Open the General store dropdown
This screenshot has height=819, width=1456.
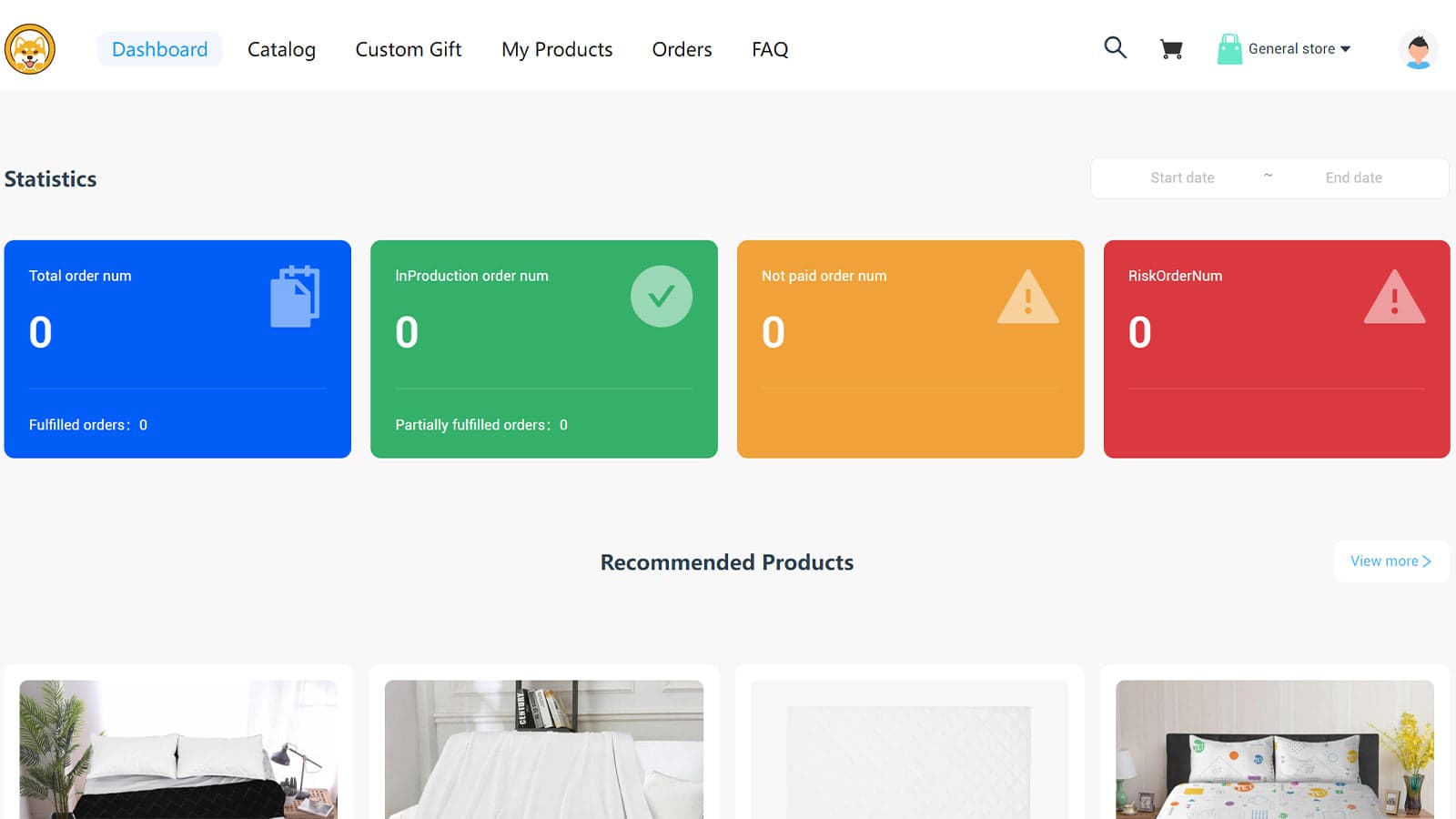(1292, 48)
